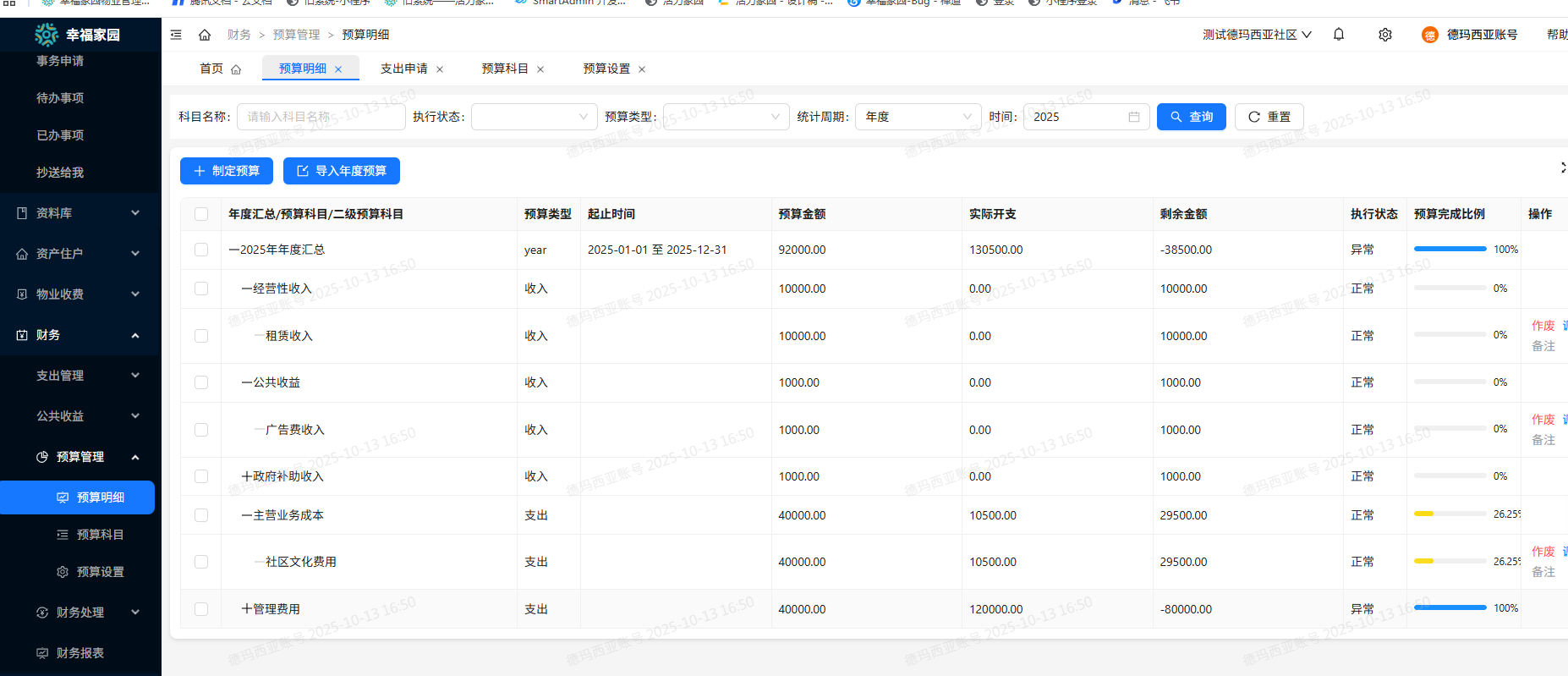Click the 管理费用 100% progress bar
The width and height of the screenshot is (1568, 676).
[1450, 607]
